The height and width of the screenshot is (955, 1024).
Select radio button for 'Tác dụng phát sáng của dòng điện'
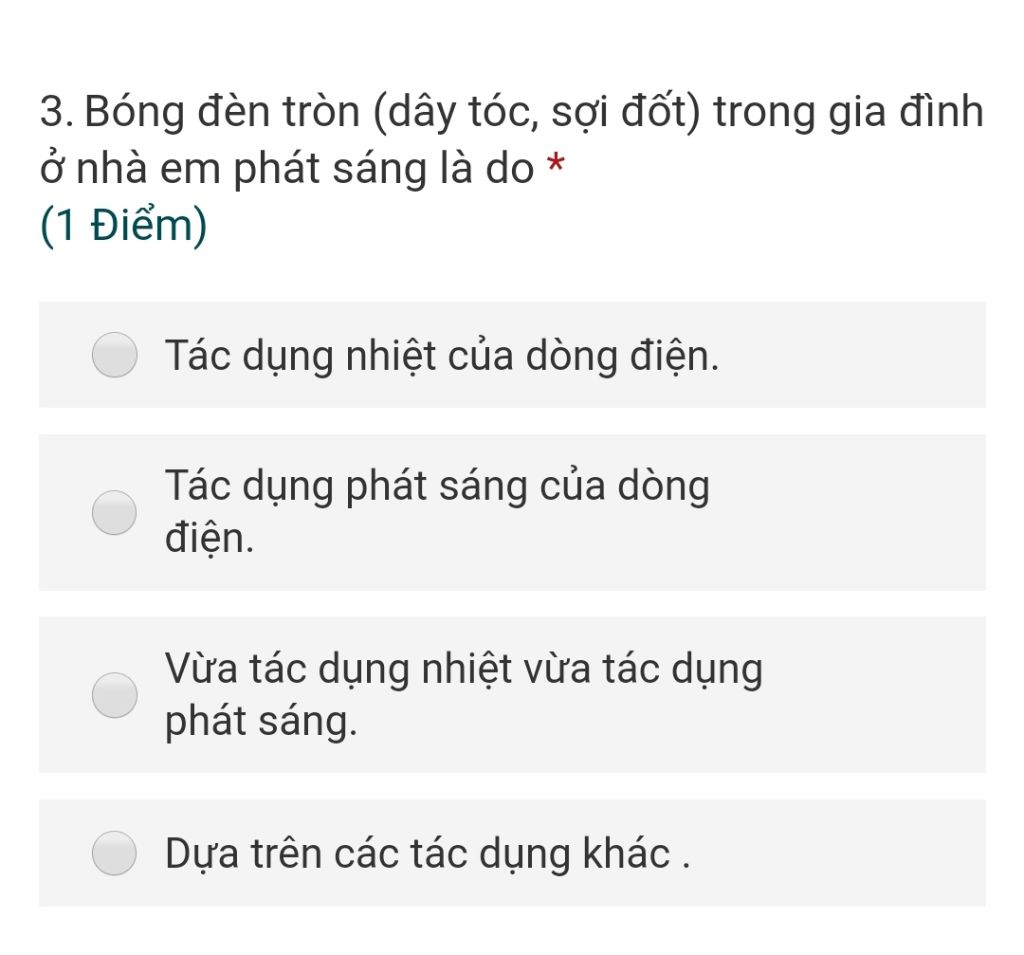(114, 513)
